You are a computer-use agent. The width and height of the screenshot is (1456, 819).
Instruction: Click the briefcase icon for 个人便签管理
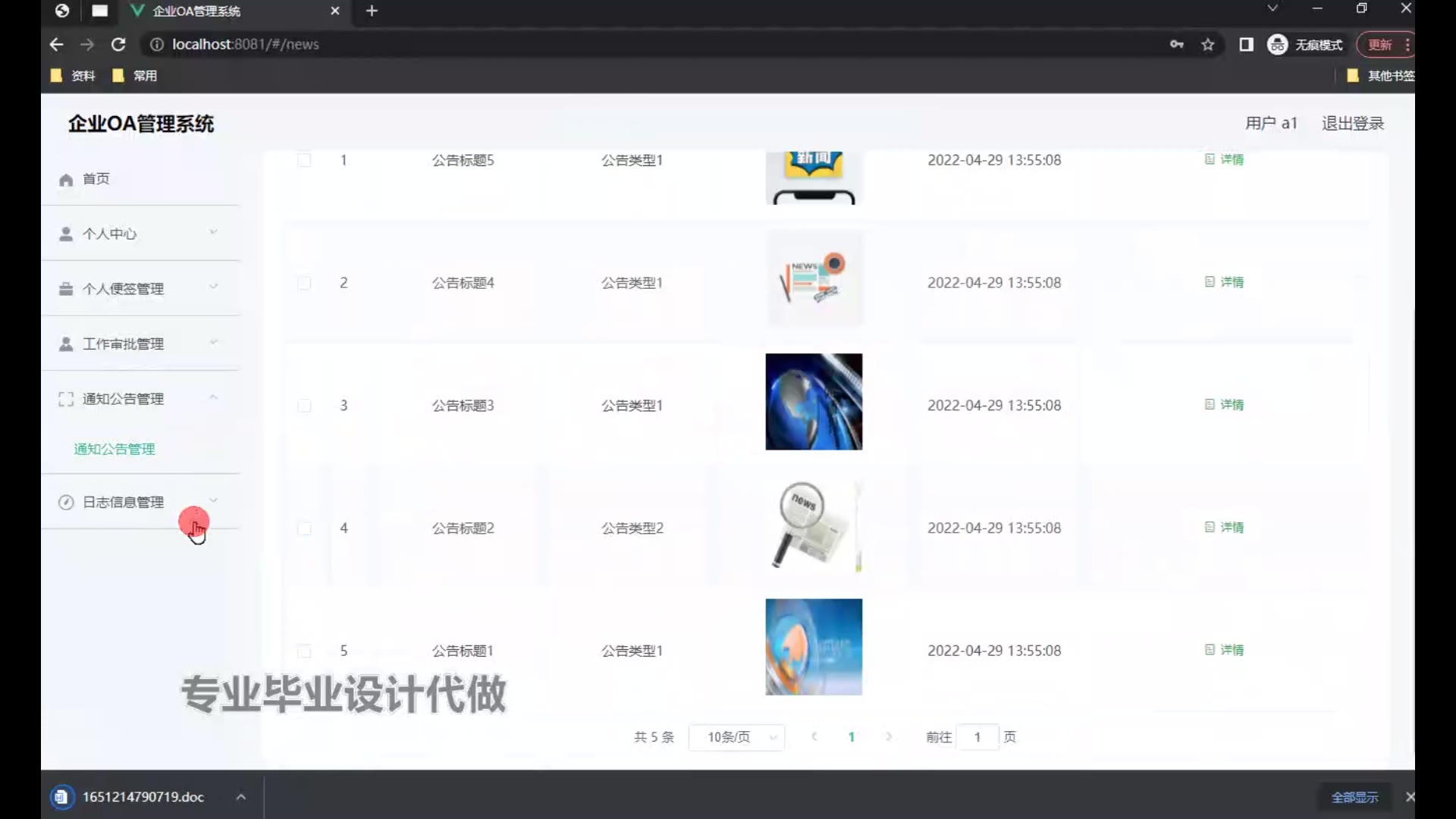coord(66,289)
